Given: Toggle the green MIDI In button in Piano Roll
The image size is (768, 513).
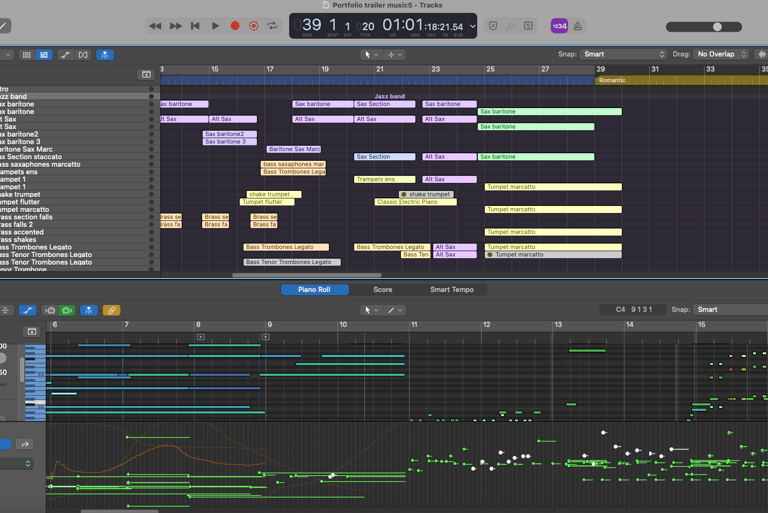Looking at the screenshot, I should (x=67, y=311).
